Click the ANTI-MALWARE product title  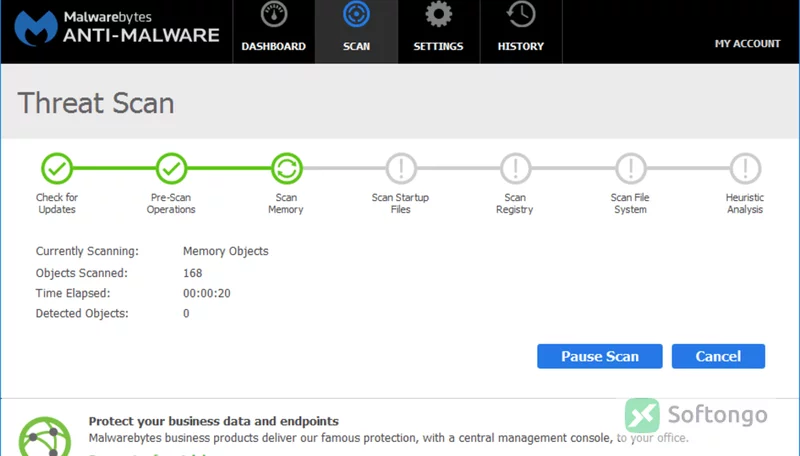(x=141, y=35)
